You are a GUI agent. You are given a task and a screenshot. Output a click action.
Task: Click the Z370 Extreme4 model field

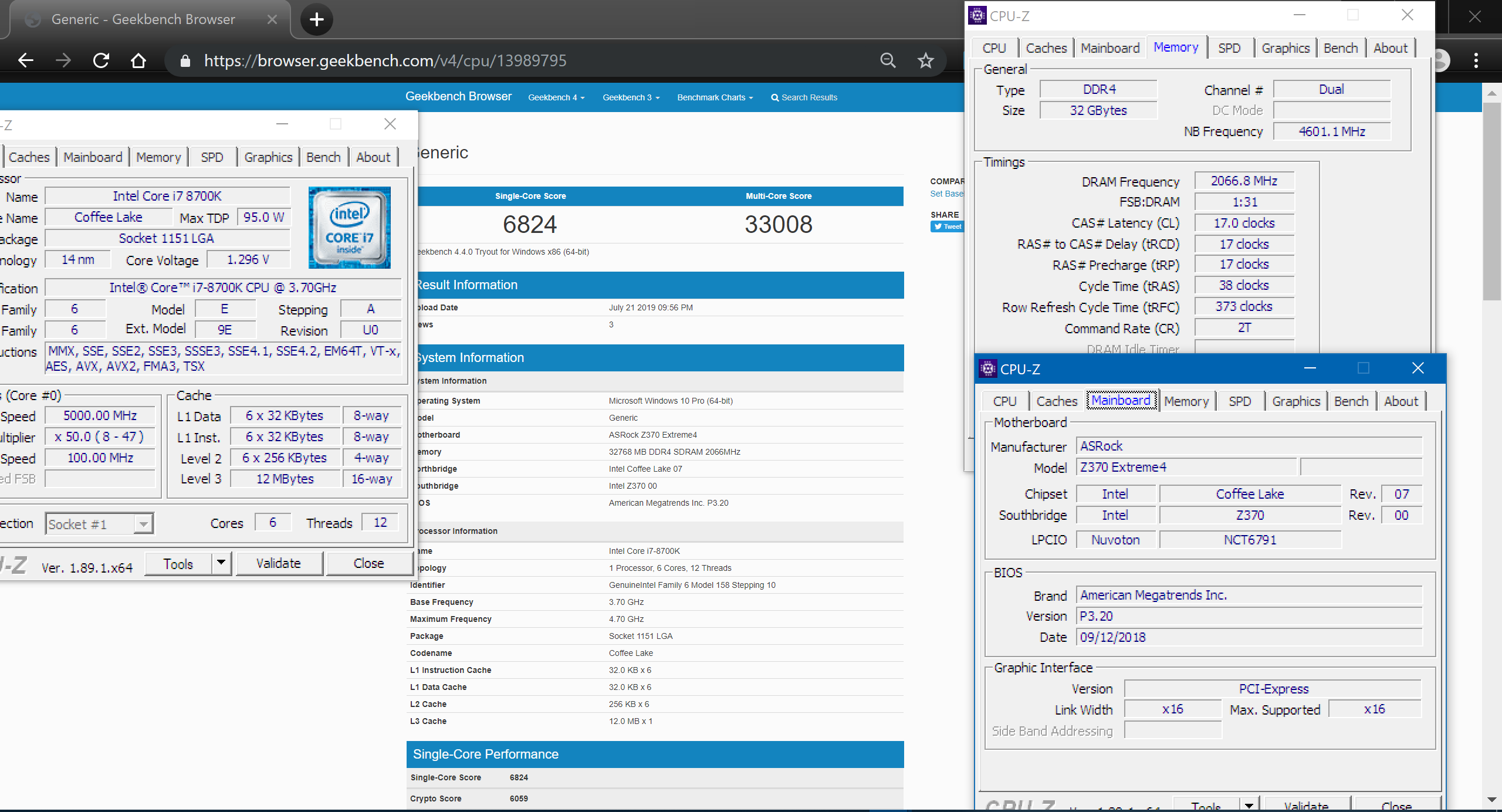pos(1186,467)
